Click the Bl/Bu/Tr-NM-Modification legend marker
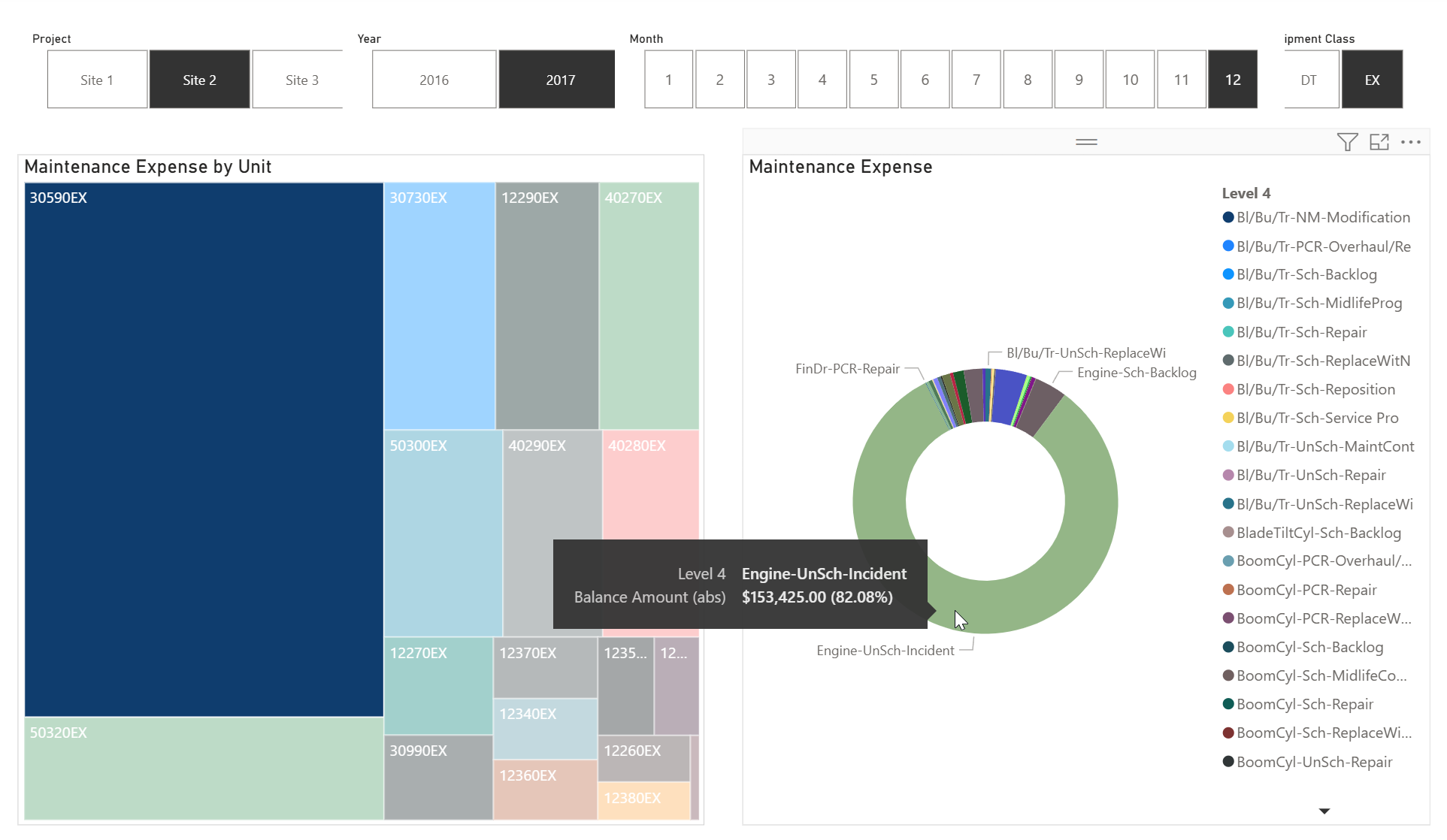Viewport: 1447px width, 840px height. click(1228, 218)
